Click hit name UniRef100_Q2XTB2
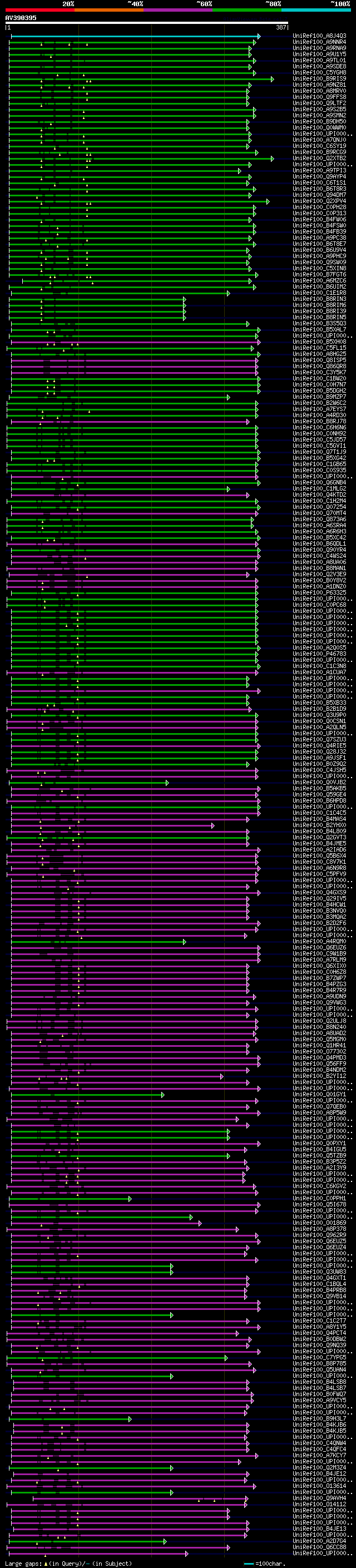This screenshot has width=356, height=1568. pos(319,159)
